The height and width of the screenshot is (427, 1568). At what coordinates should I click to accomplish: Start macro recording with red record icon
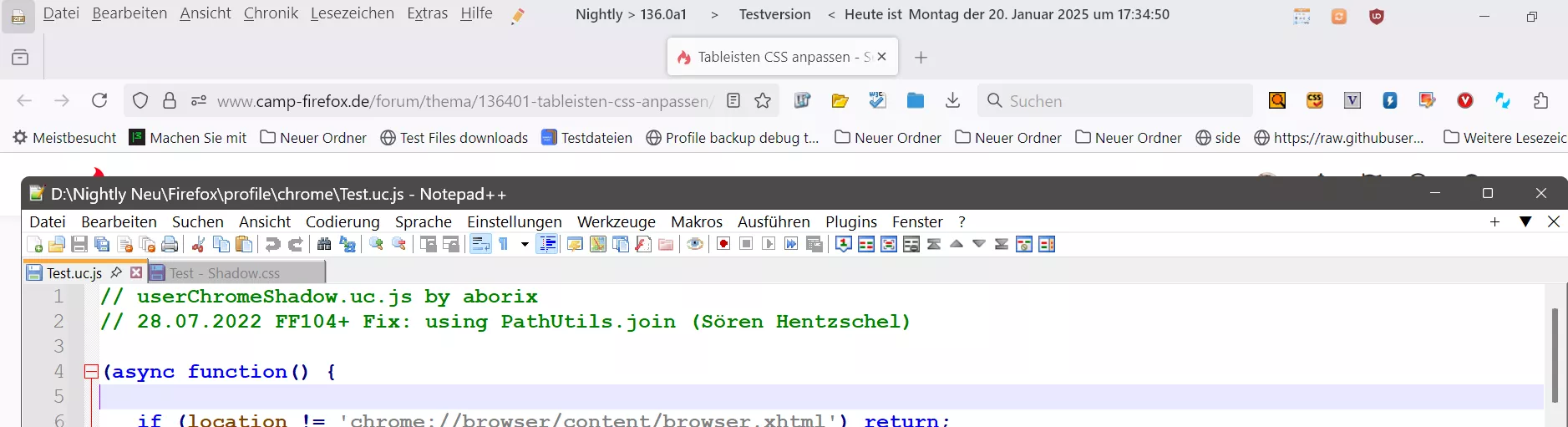click(x=723, y=244)
